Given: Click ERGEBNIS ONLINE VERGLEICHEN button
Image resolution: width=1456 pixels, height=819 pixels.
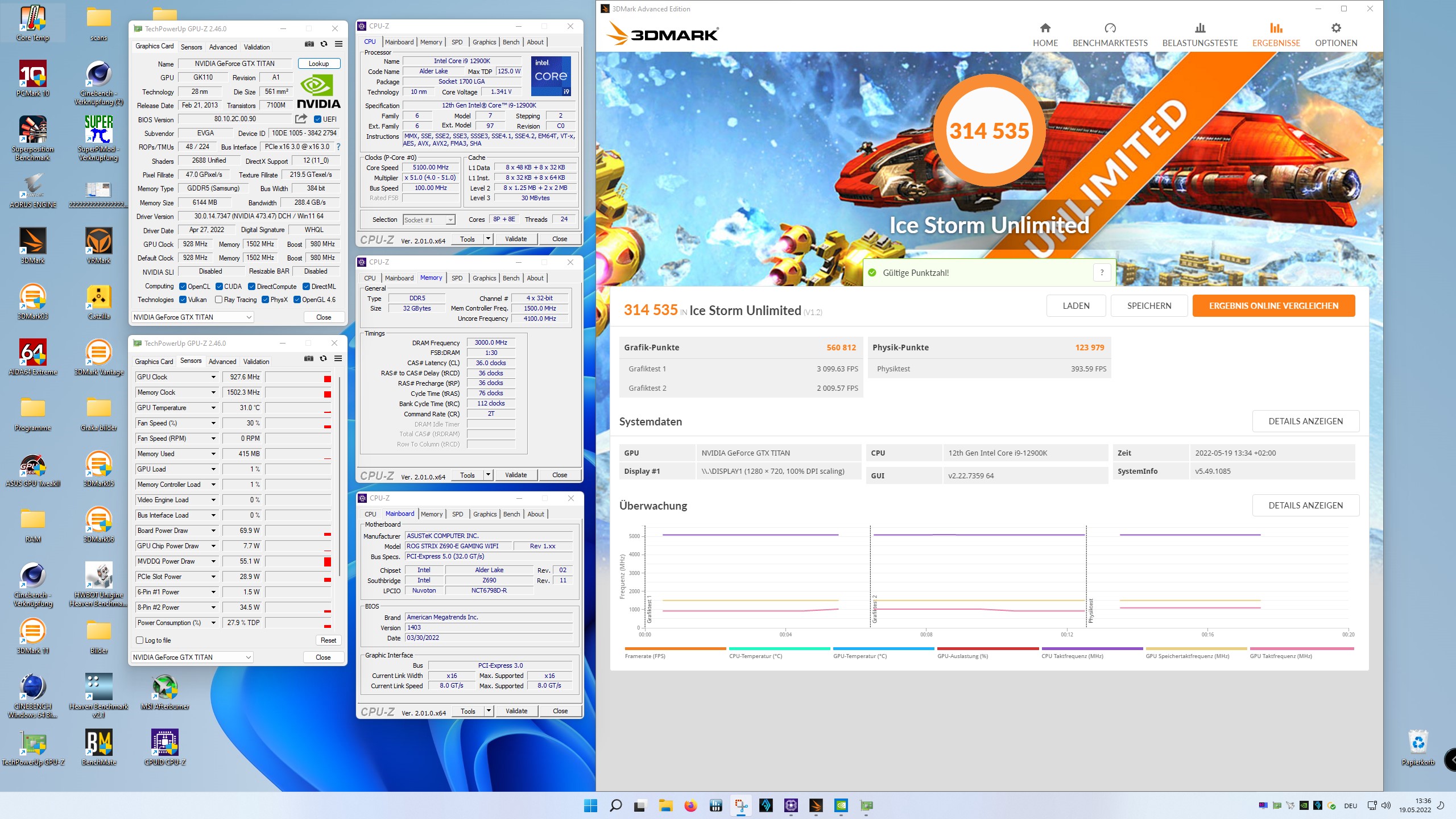Looking at the screenshot, I should pos(1274,306).
